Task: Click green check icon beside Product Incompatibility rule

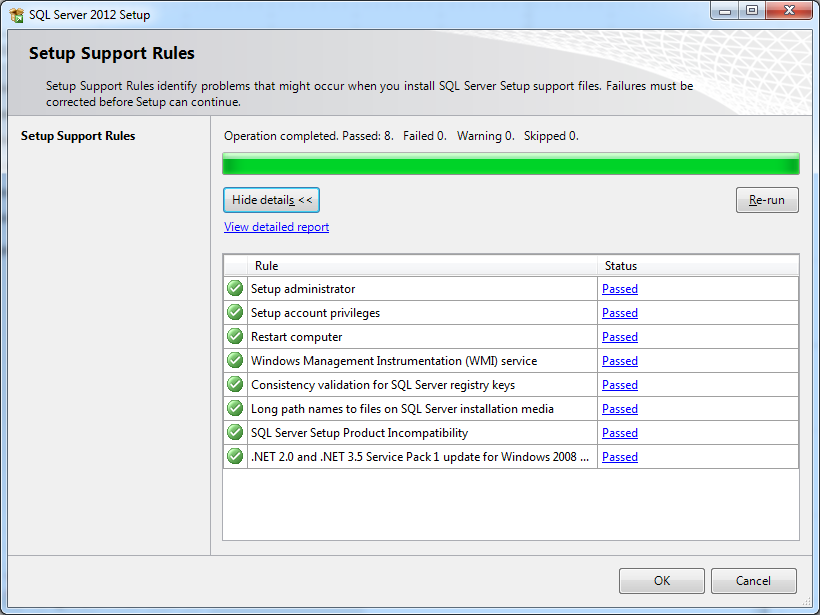Action: (x=235, y=432)
